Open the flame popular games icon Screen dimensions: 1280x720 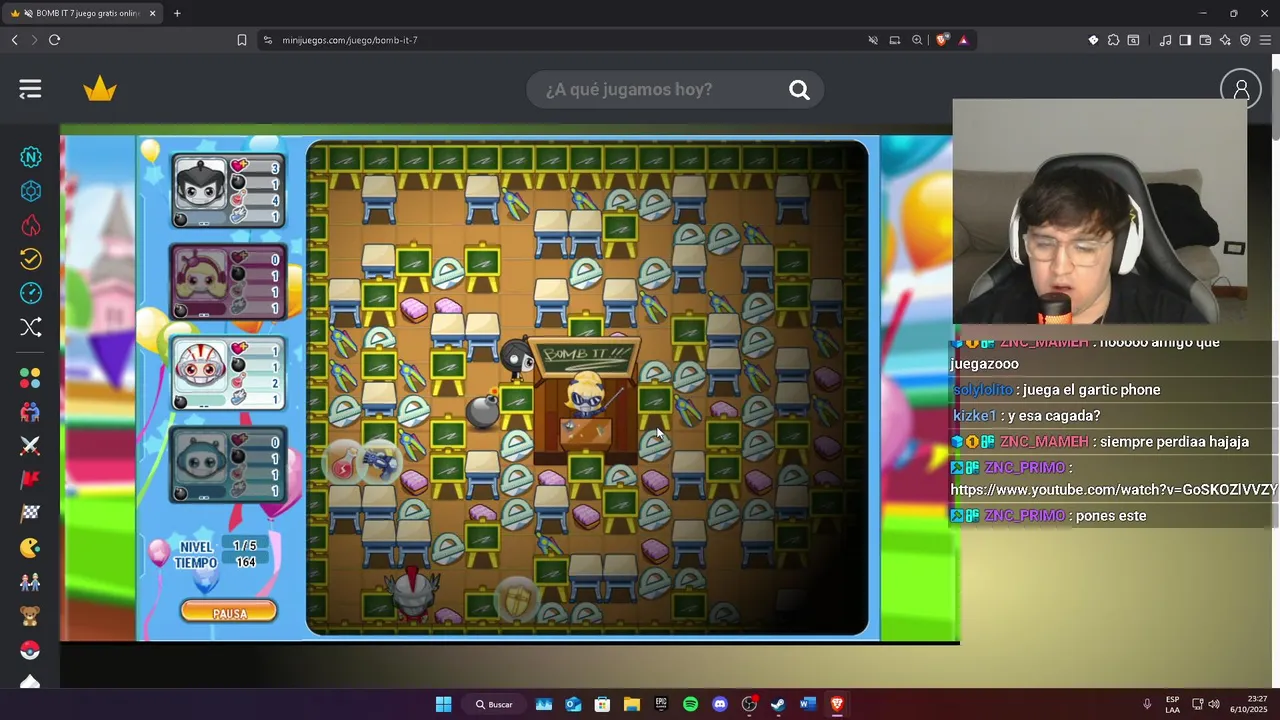pos(31,225)
